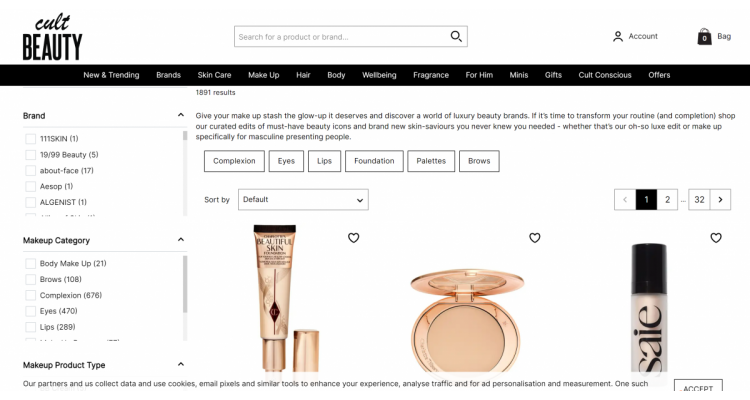Viewport: 750px width, 400px height.
Task: Open the powder compact product image
Action: pos(467,320)
